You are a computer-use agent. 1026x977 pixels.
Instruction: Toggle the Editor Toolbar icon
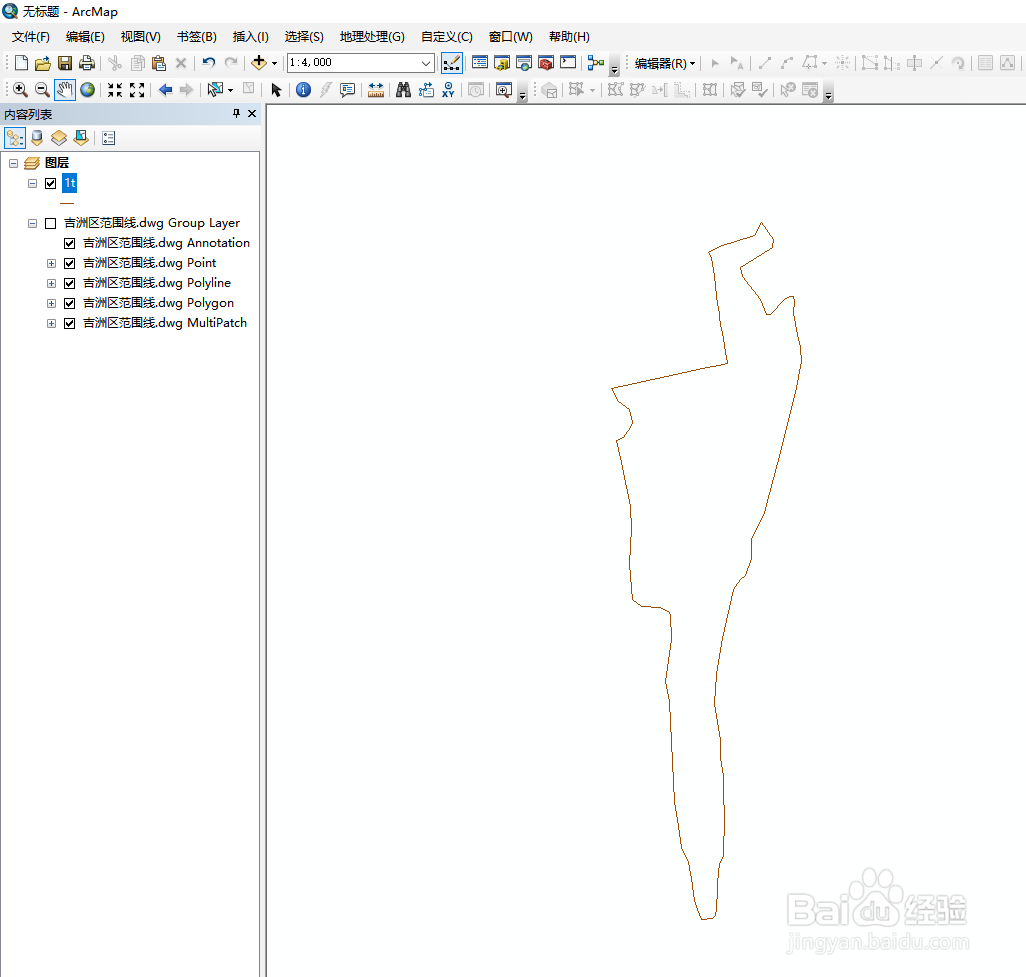coord(451,63)
